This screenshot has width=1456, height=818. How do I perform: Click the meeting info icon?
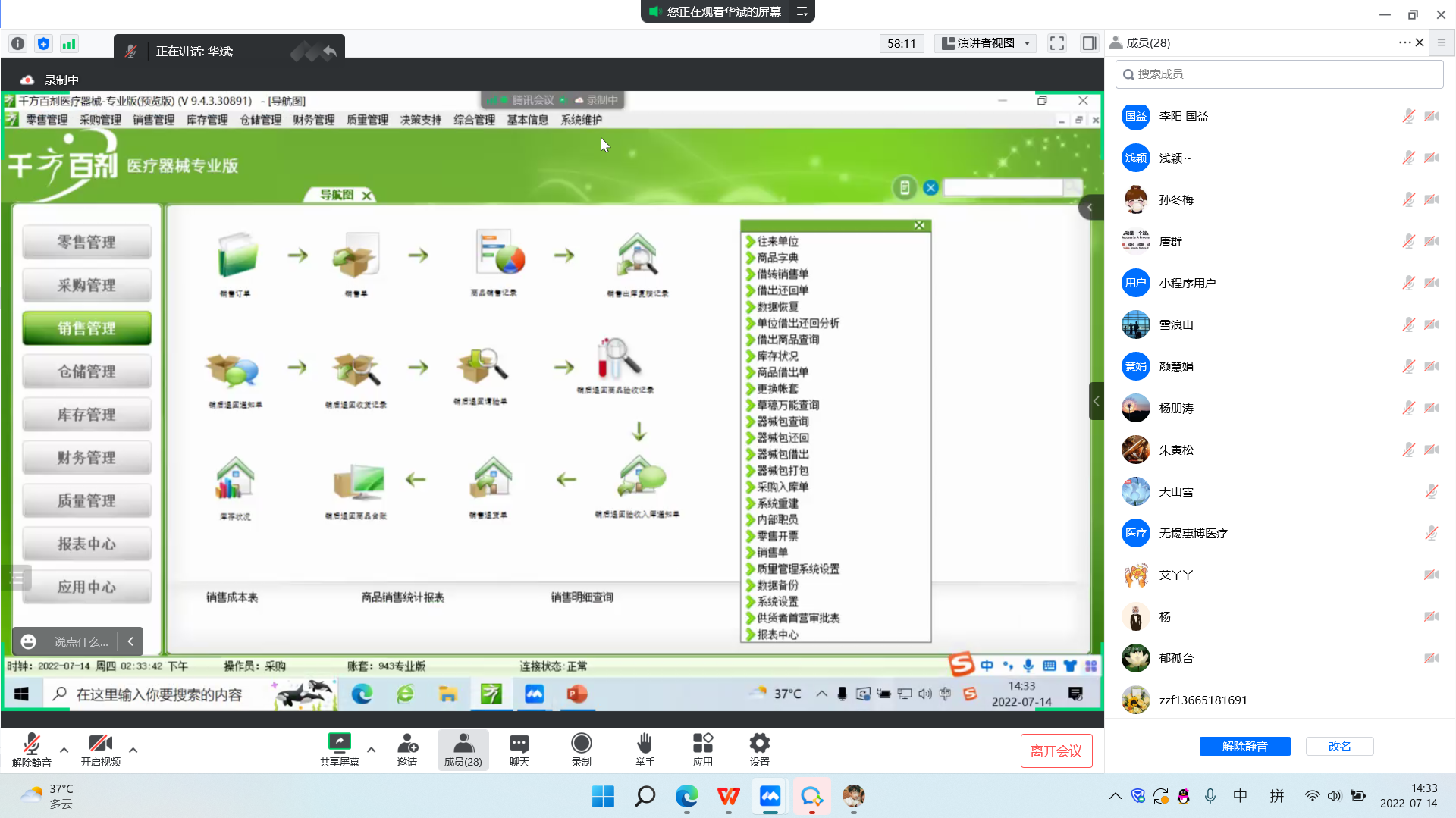pos(18,44)
